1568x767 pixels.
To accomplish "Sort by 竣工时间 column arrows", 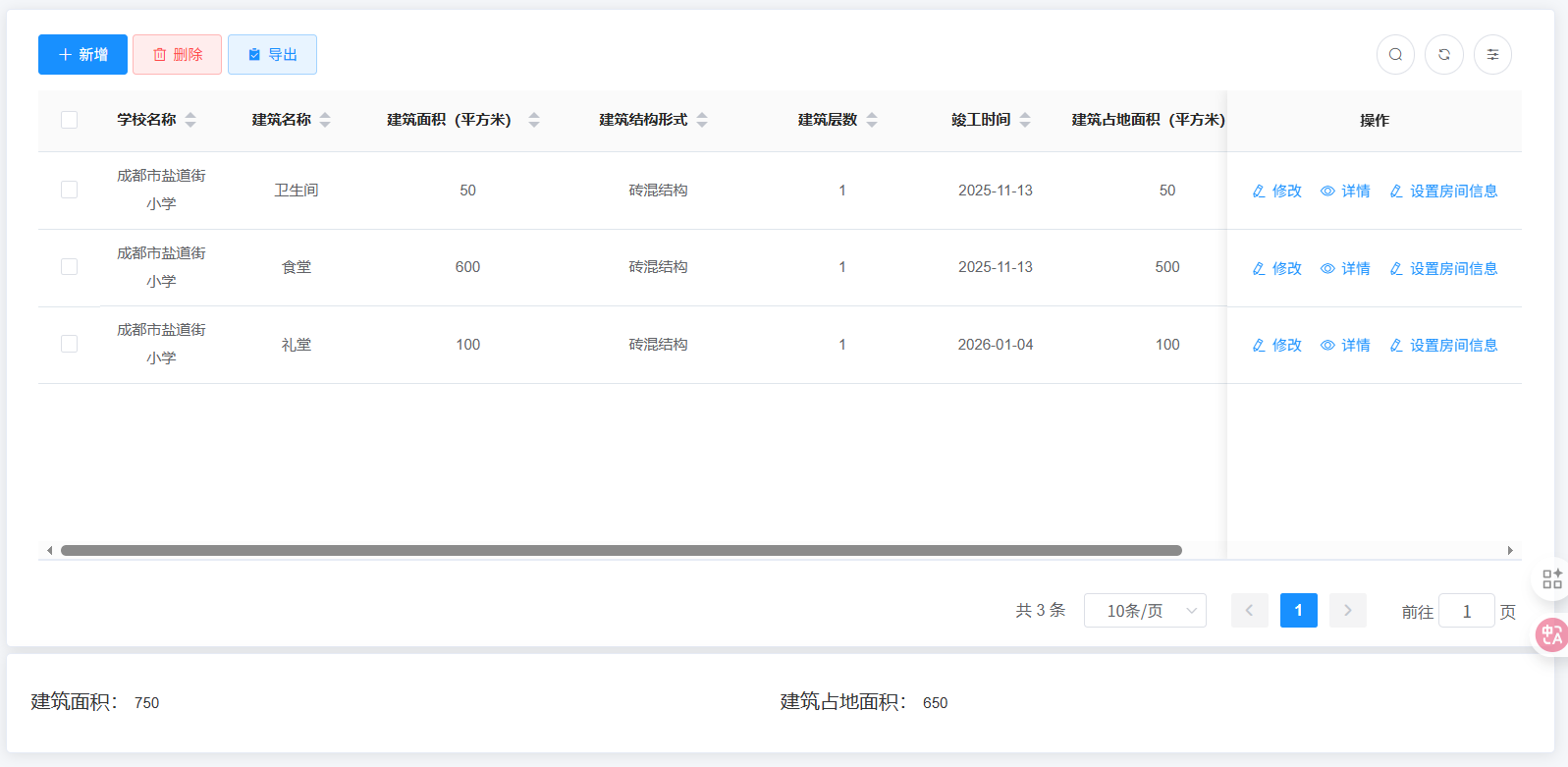I will coord(1025,120).
